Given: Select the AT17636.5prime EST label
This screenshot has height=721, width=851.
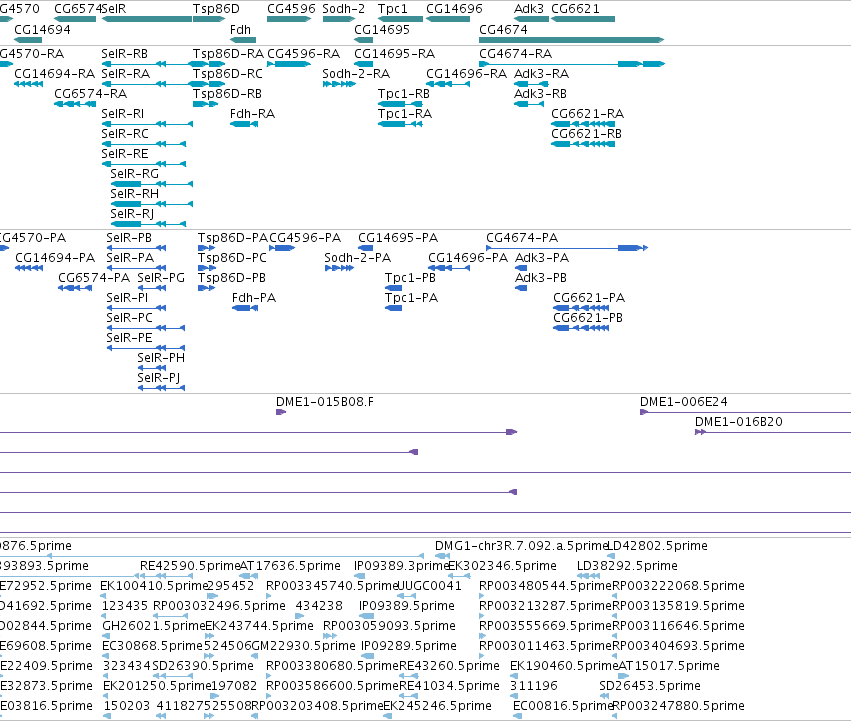Looking at the screenshot, I should 290,566.
